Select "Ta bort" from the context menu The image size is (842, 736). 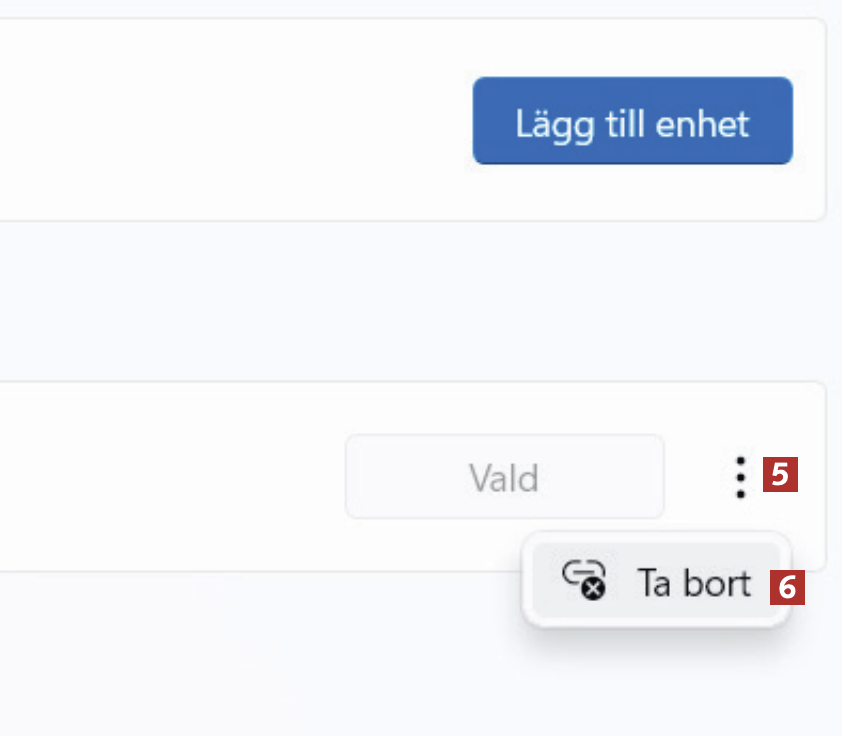coord(692,583)
